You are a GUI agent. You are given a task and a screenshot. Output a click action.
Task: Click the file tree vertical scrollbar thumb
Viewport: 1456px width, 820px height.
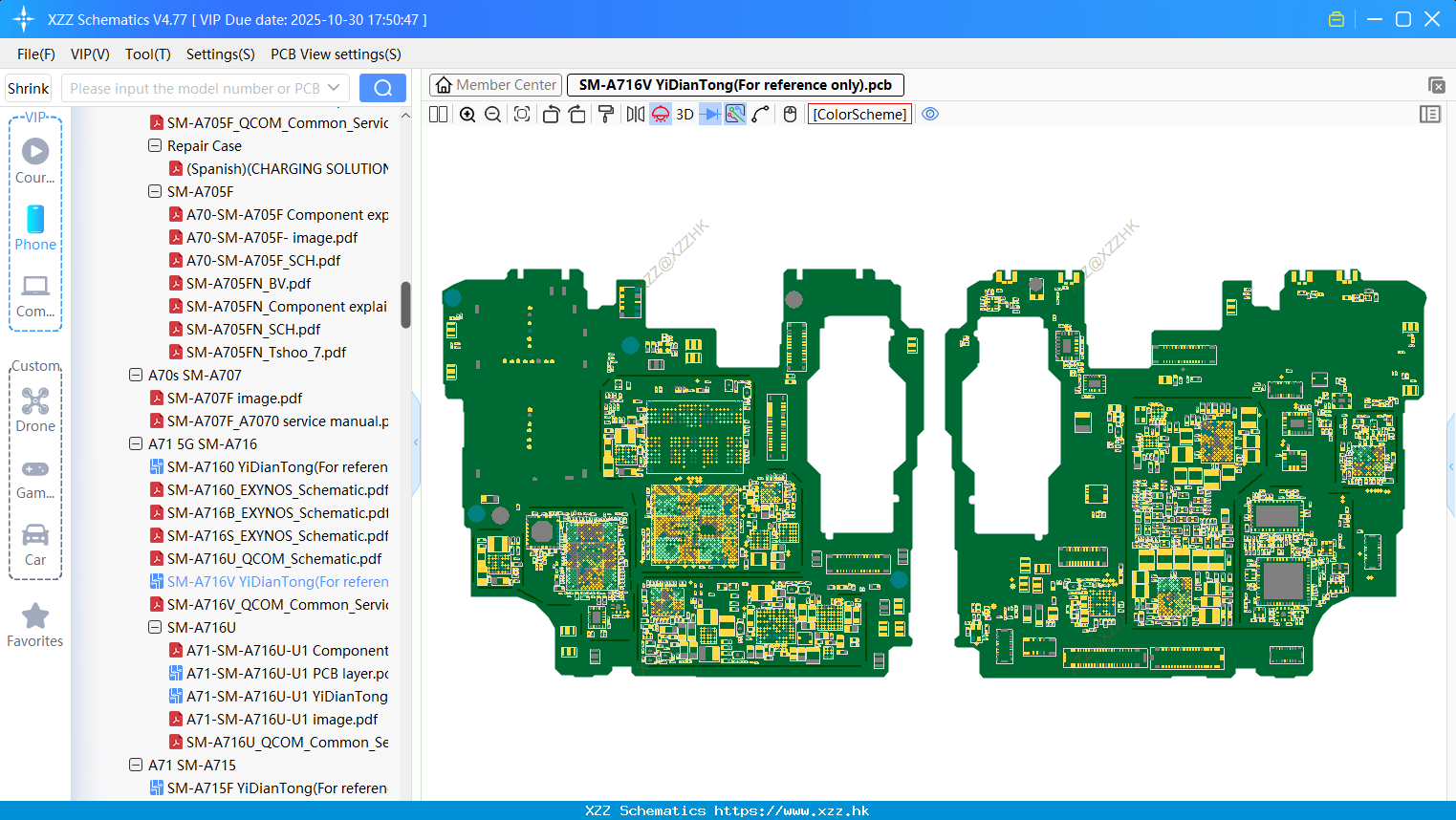(405, 305)
